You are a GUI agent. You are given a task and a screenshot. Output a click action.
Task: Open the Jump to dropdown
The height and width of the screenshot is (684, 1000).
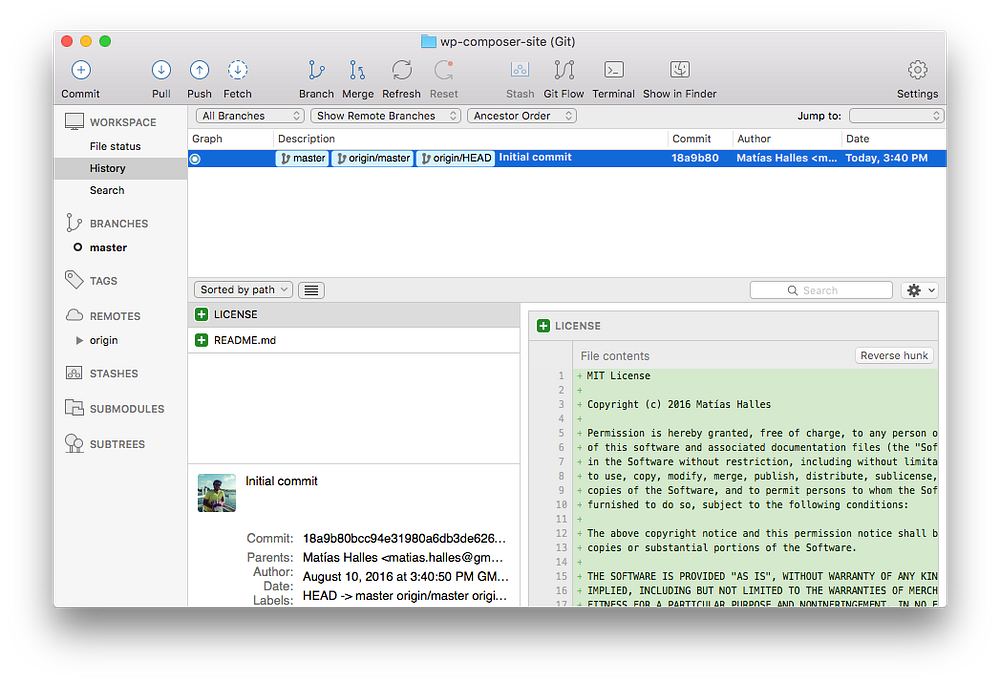(896, 116)
